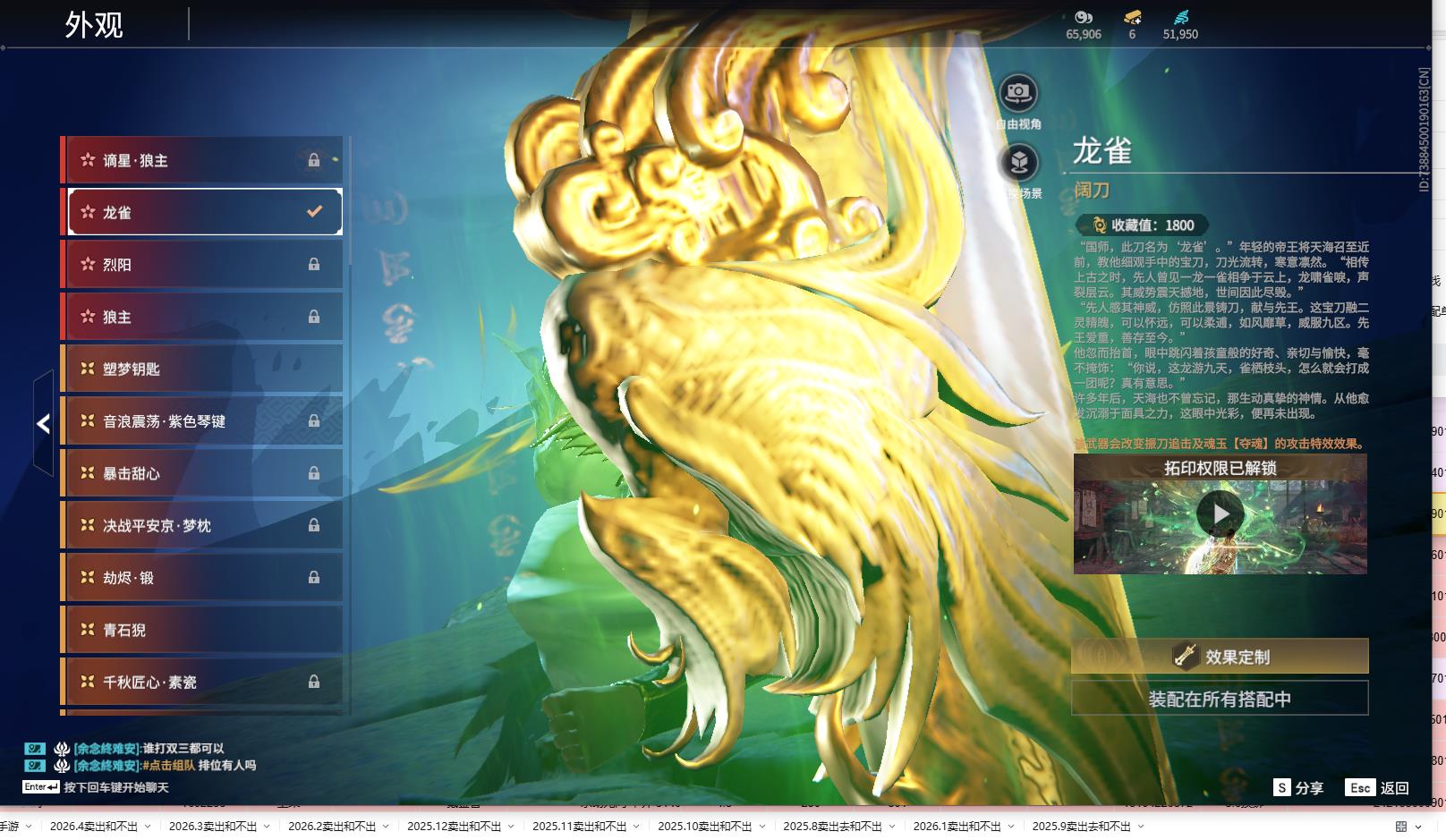Viewport: 1446px width, 840px height.
Task: Select the 塑梦钥匙 skin in the list
Action: pyautogui.click(x=205, y=369)
